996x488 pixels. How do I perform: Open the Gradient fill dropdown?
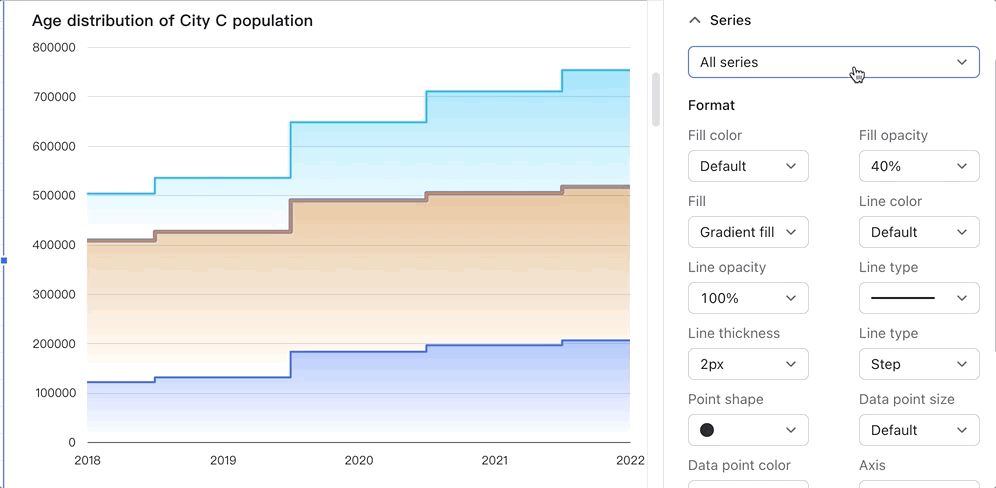pos(748,232)
